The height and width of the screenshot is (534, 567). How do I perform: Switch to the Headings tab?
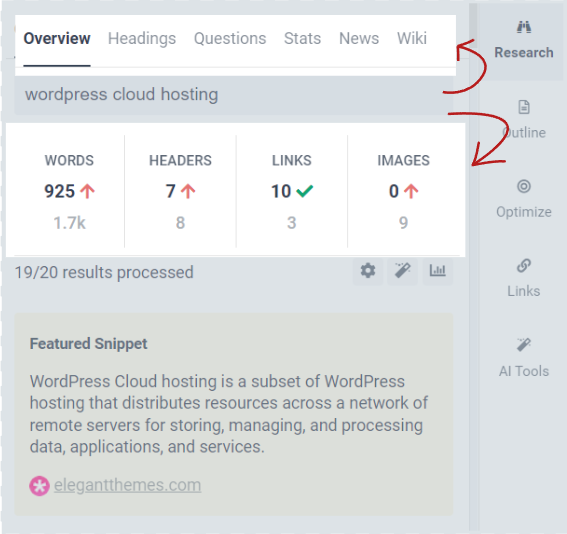(142, 38)
